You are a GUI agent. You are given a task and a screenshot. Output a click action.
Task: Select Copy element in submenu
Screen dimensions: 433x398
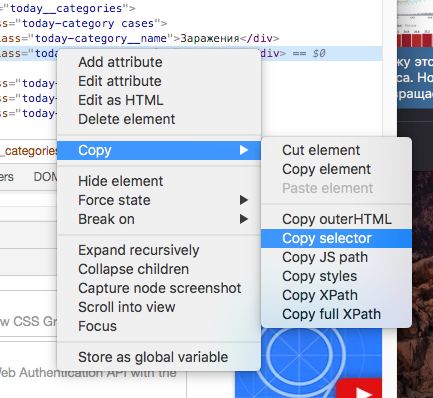[336, 169]
